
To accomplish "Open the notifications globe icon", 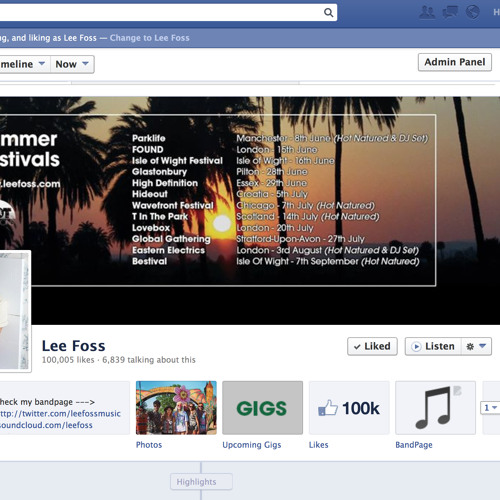I will (x=472, y=12).
